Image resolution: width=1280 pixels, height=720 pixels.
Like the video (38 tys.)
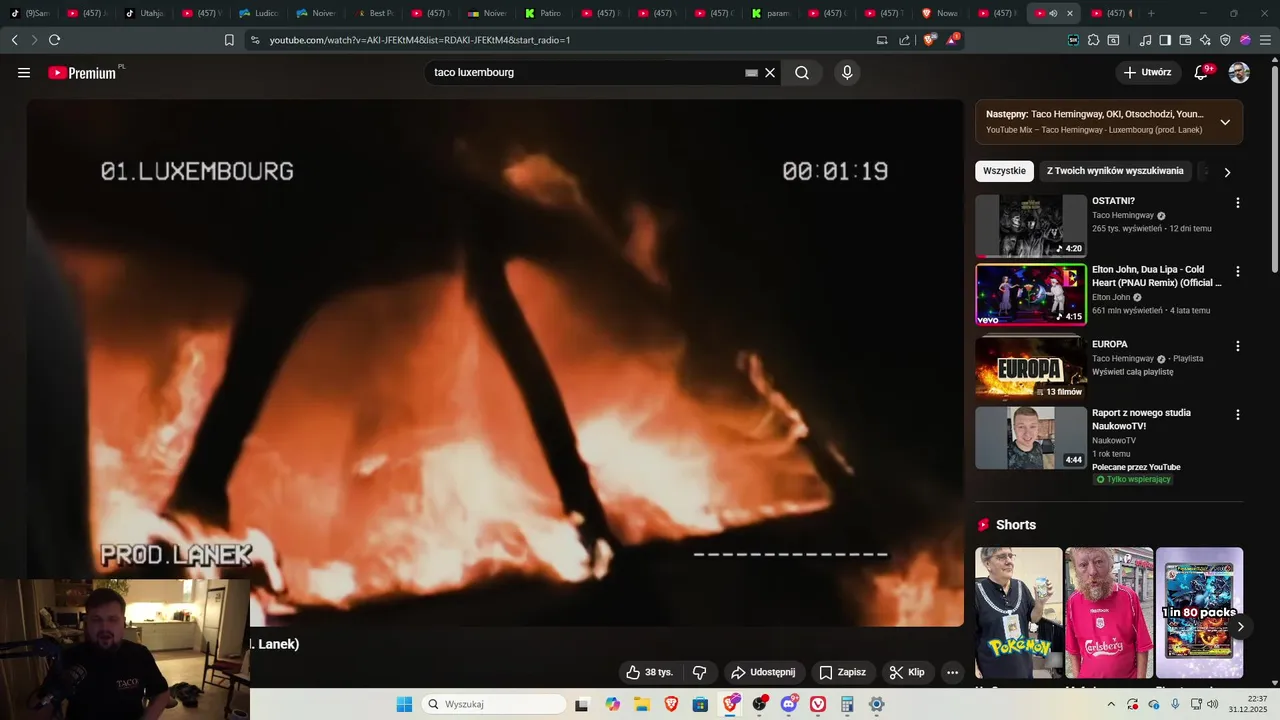tap(650, 672)
